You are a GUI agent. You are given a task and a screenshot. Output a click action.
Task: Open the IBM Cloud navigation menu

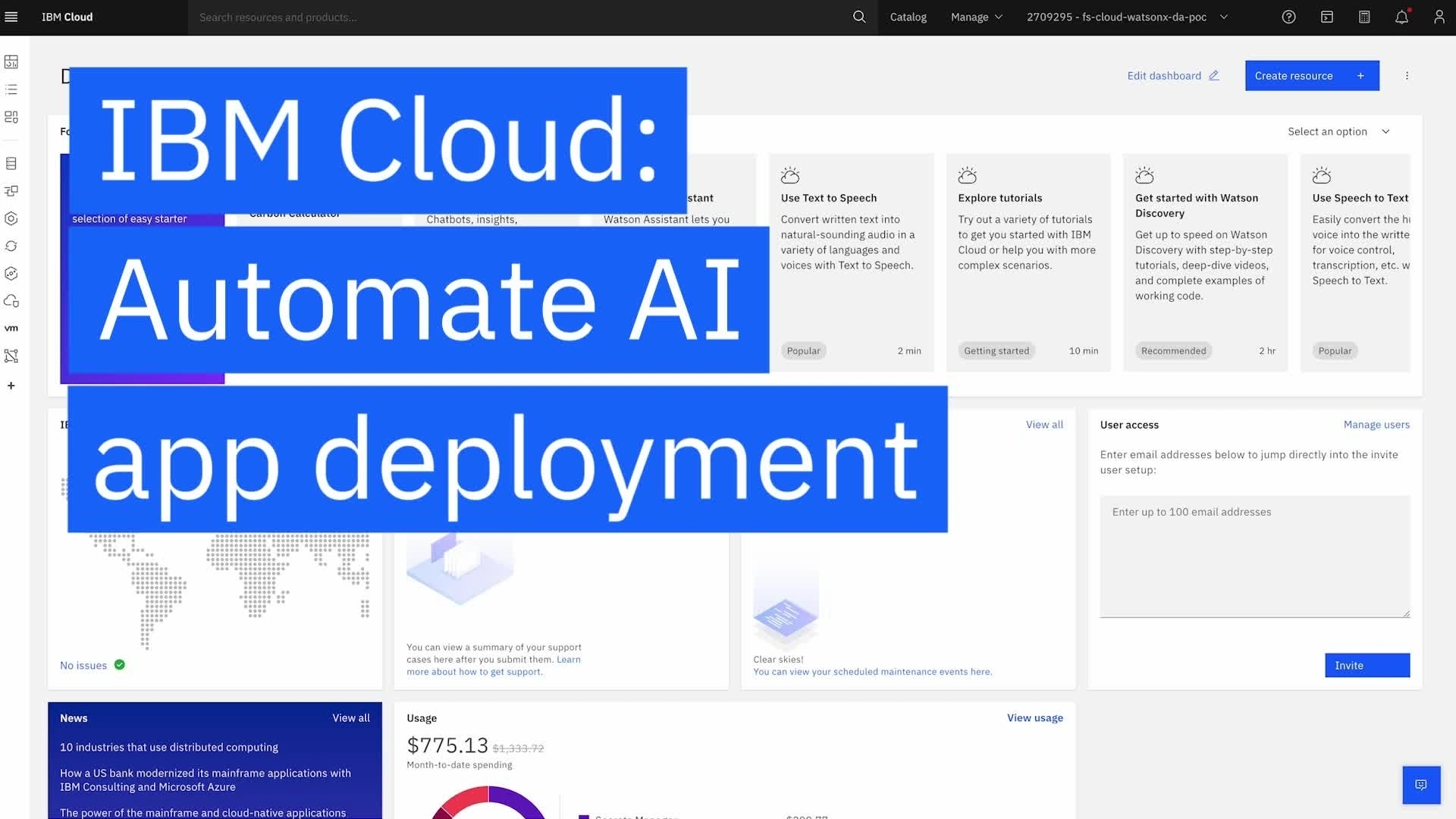[x=11, y=16]
